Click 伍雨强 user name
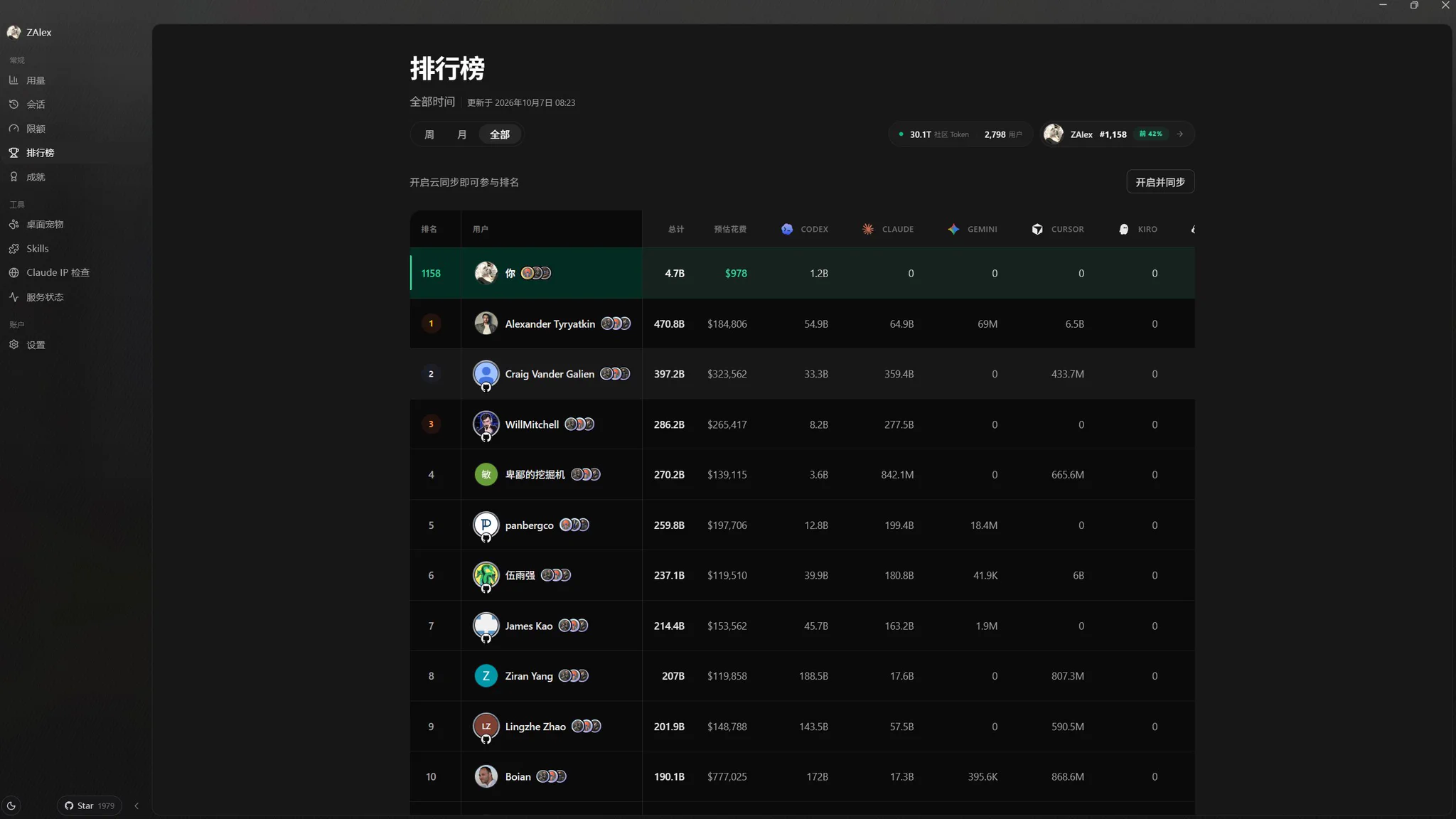 tap(520, 576)
